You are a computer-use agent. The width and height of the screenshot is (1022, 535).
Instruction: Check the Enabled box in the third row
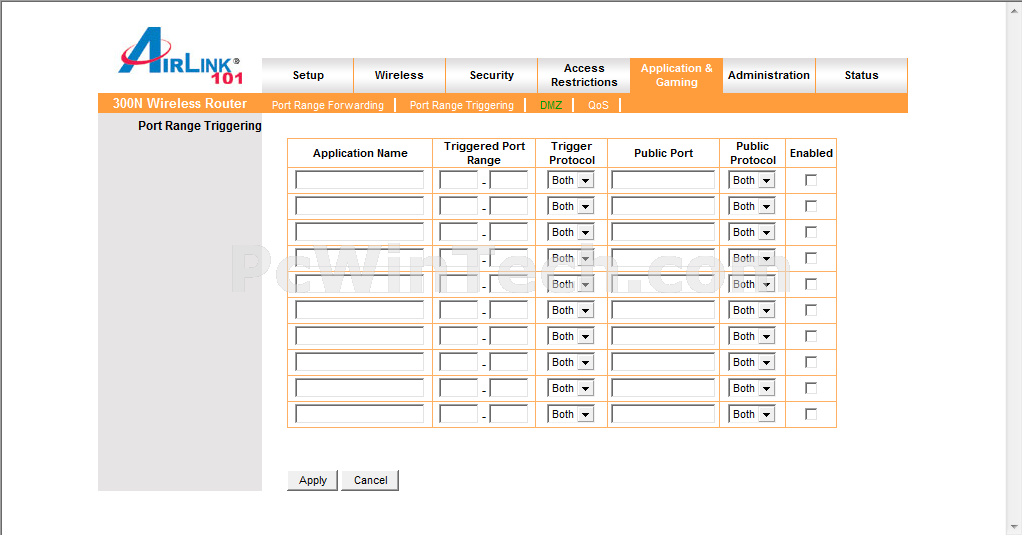point(811,232)
